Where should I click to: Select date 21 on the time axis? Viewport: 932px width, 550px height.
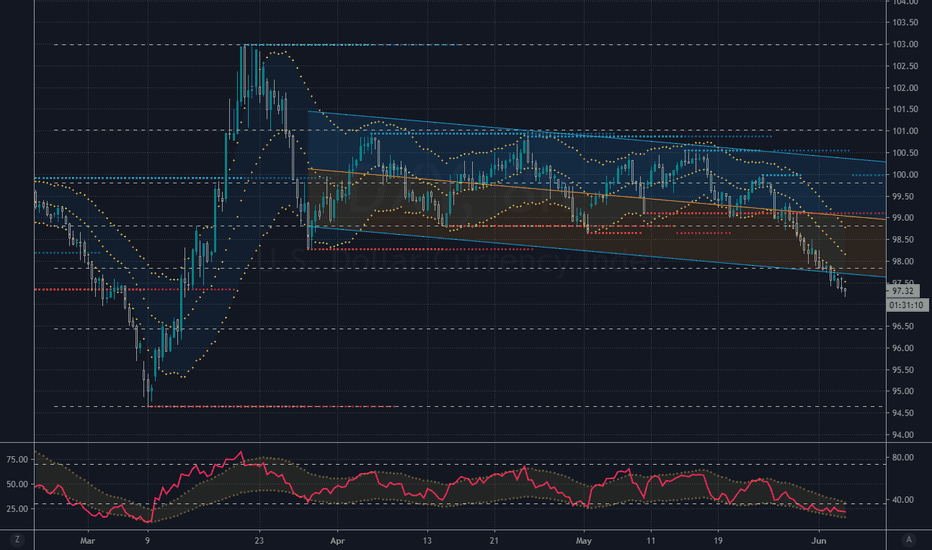[x=494, y=541]
